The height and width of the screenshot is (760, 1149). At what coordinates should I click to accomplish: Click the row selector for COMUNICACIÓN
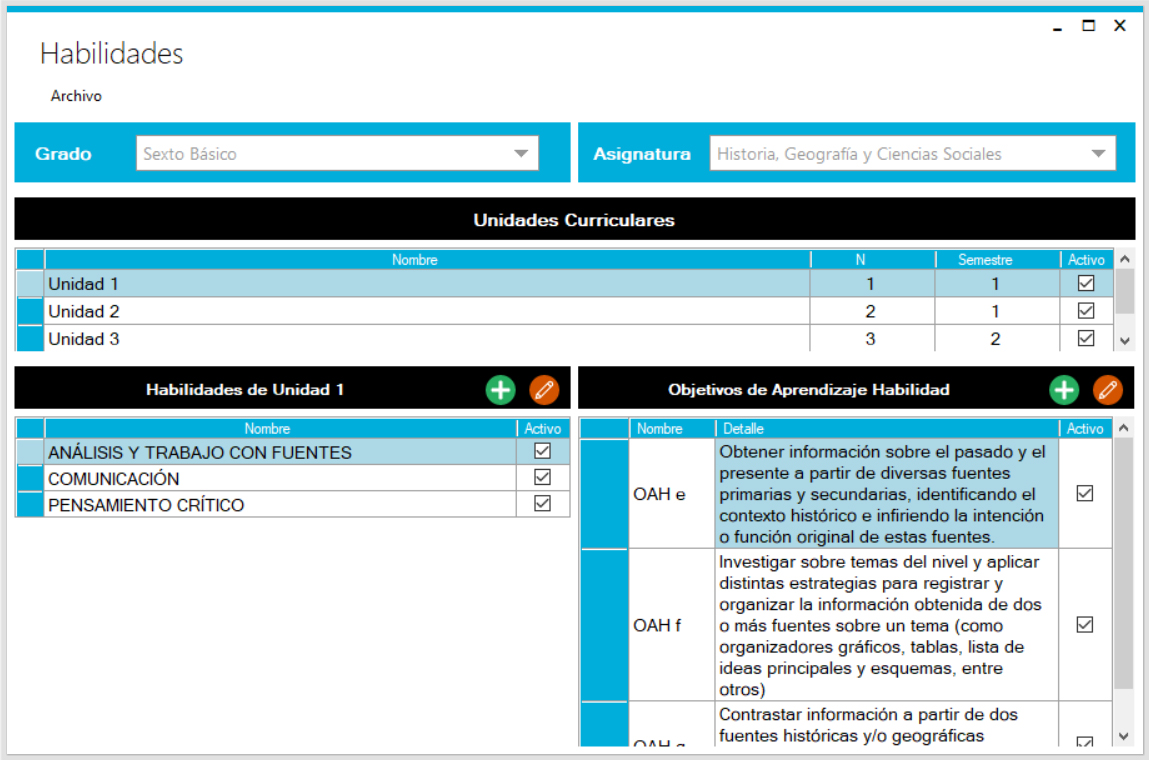pyautogui.click(x=30, y=479)
